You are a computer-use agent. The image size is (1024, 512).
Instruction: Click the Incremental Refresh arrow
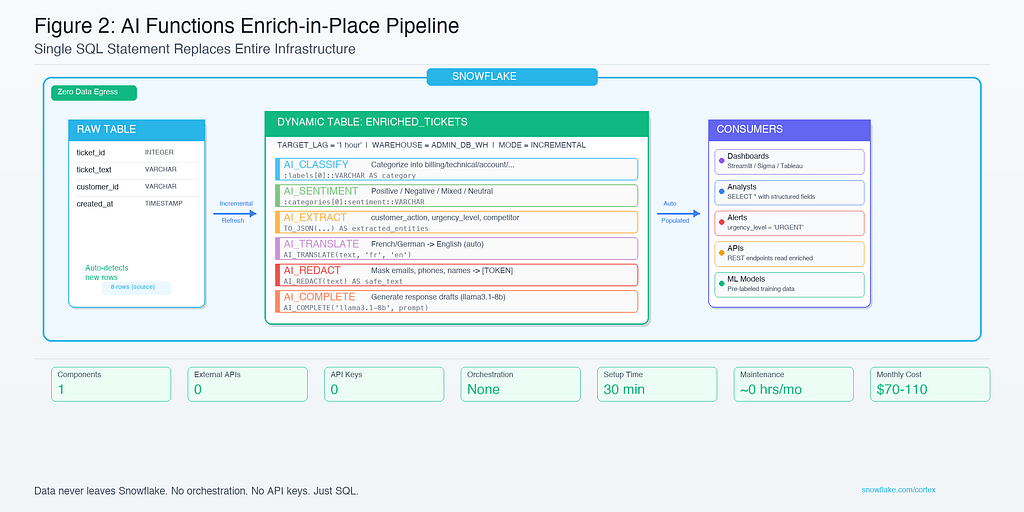tap(236, 213)
